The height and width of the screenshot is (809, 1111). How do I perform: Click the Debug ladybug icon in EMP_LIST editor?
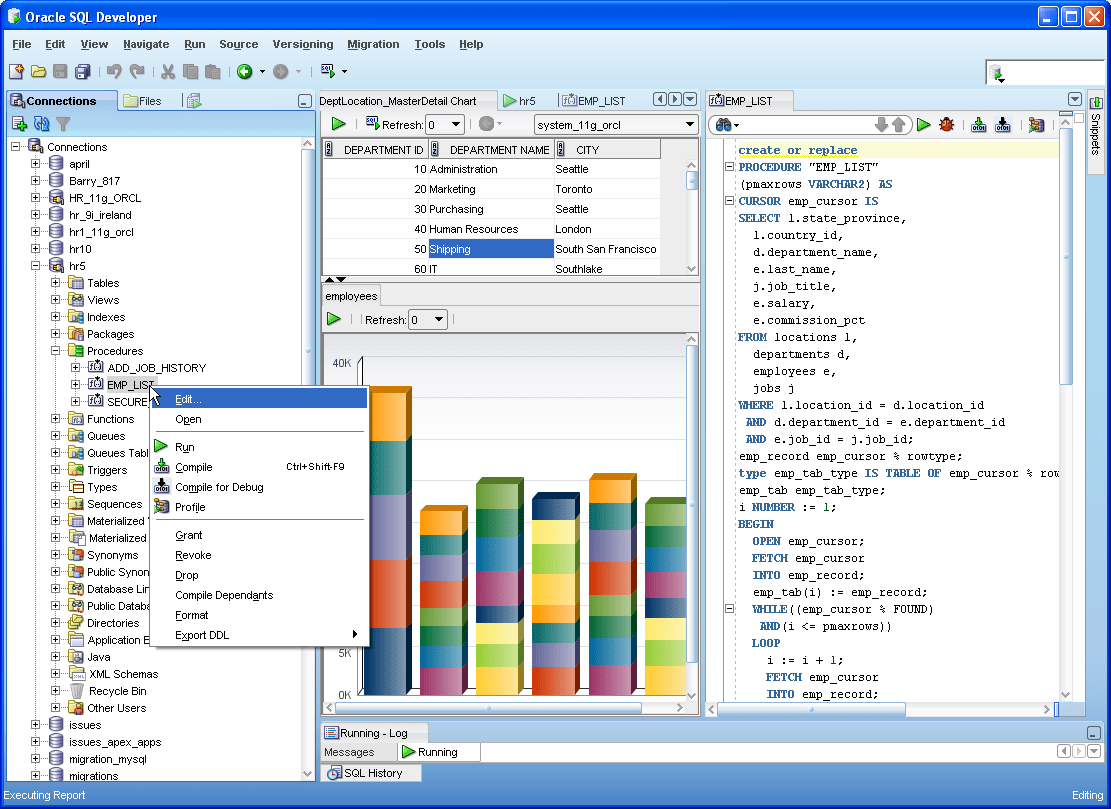point(947,125)
